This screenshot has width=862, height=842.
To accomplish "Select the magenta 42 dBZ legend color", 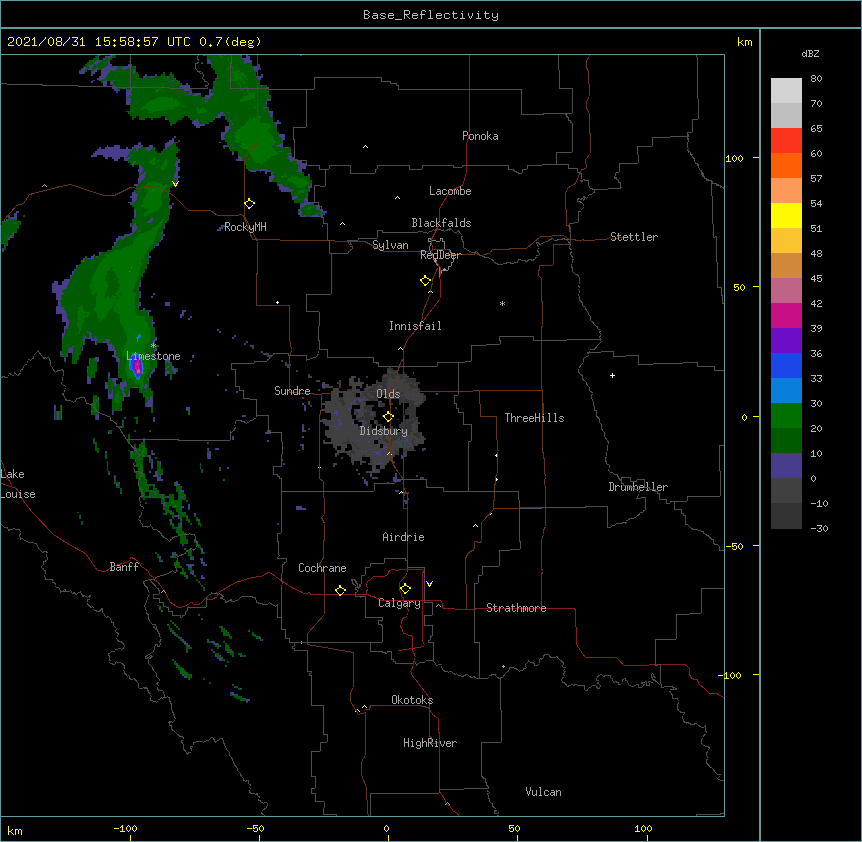I will [x=786, y=315].
